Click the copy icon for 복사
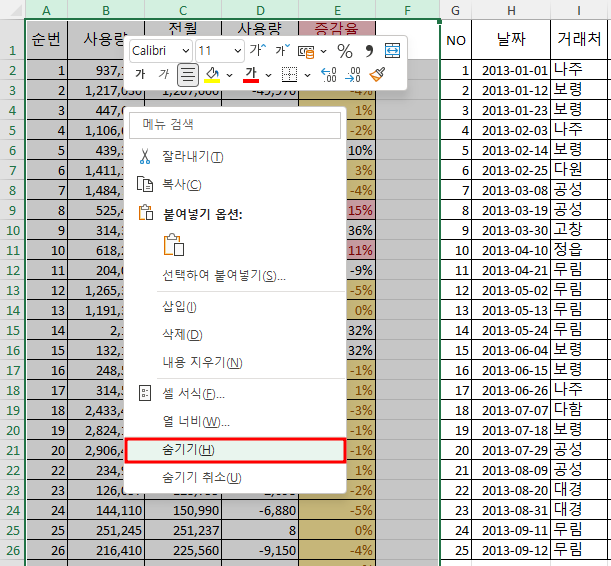The height and width of the screenshot is (566, 611). point(145,184)
